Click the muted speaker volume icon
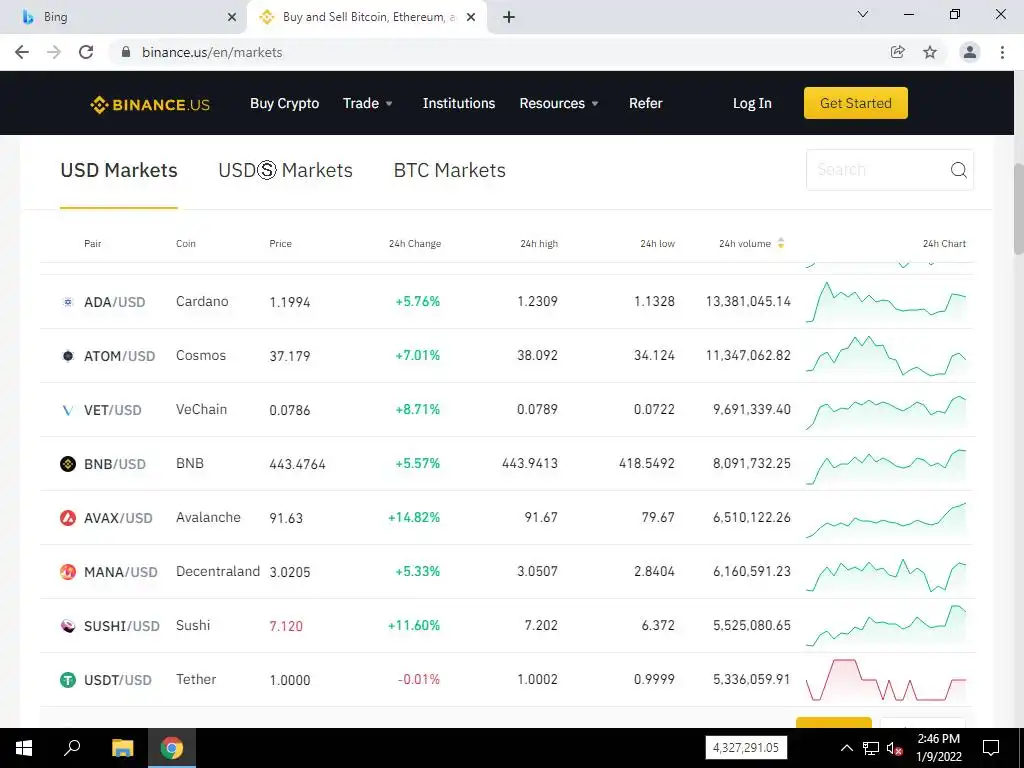The image size is (1024, 768). tap(894, 748)
